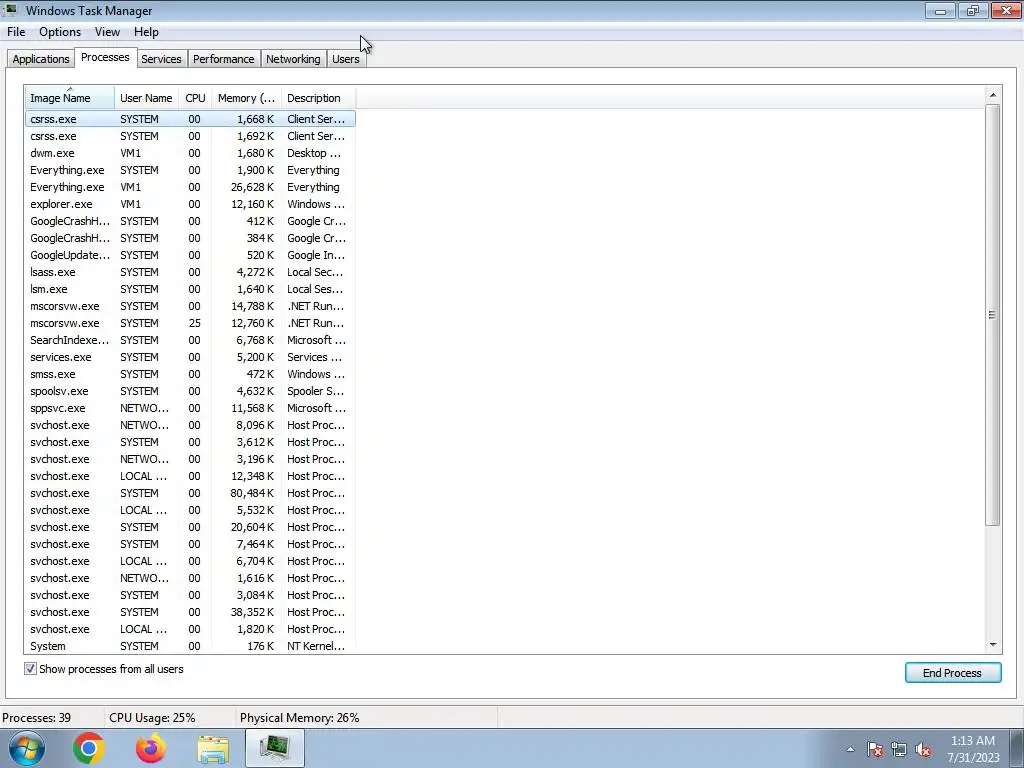Sort by CPU column header
Screen dimensions: 1024x768
(x=195, y=98)
